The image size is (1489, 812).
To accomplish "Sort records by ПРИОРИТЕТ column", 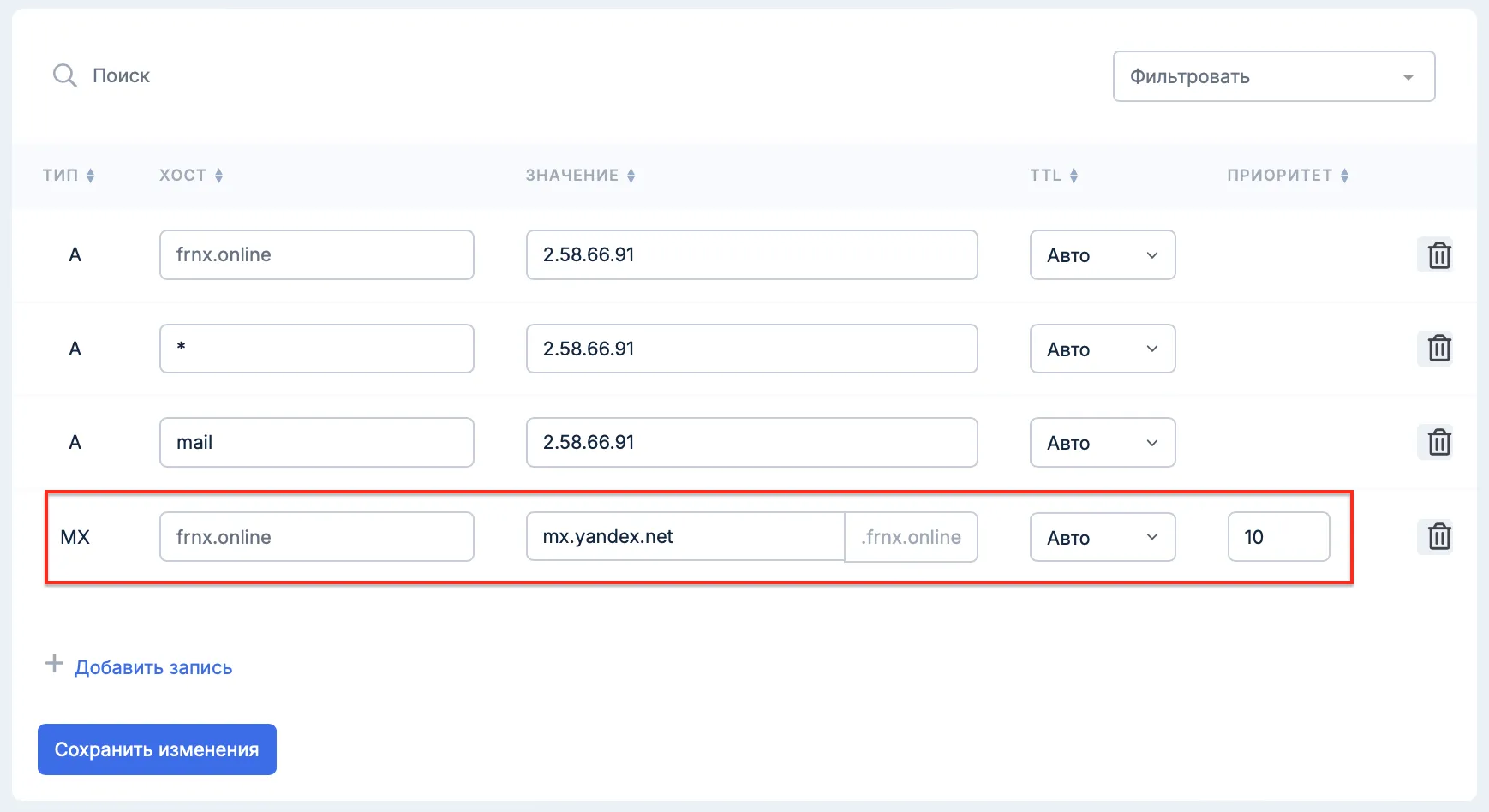I will pos(1288,176).
